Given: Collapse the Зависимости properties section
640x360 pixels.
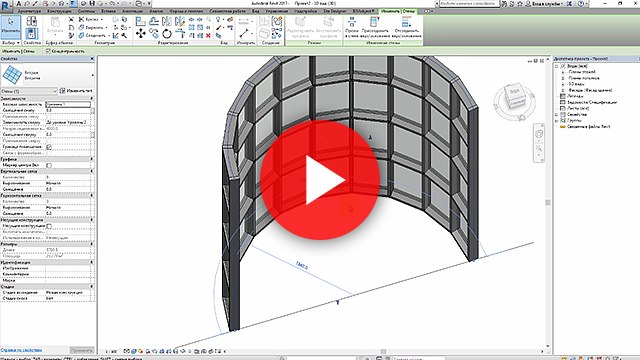Looking at the screenshot, I should click(91, 98).
